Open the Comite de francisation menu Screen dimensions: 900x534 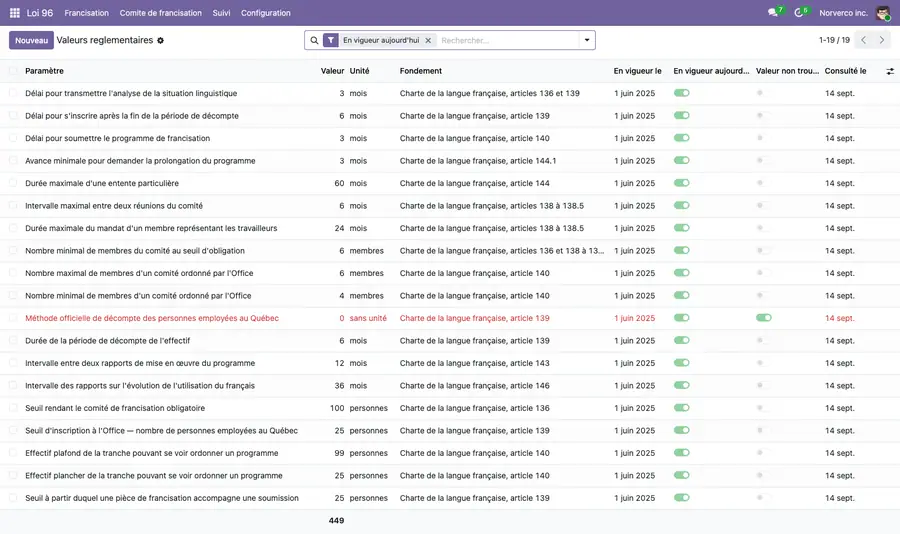(x=161, y=13)
